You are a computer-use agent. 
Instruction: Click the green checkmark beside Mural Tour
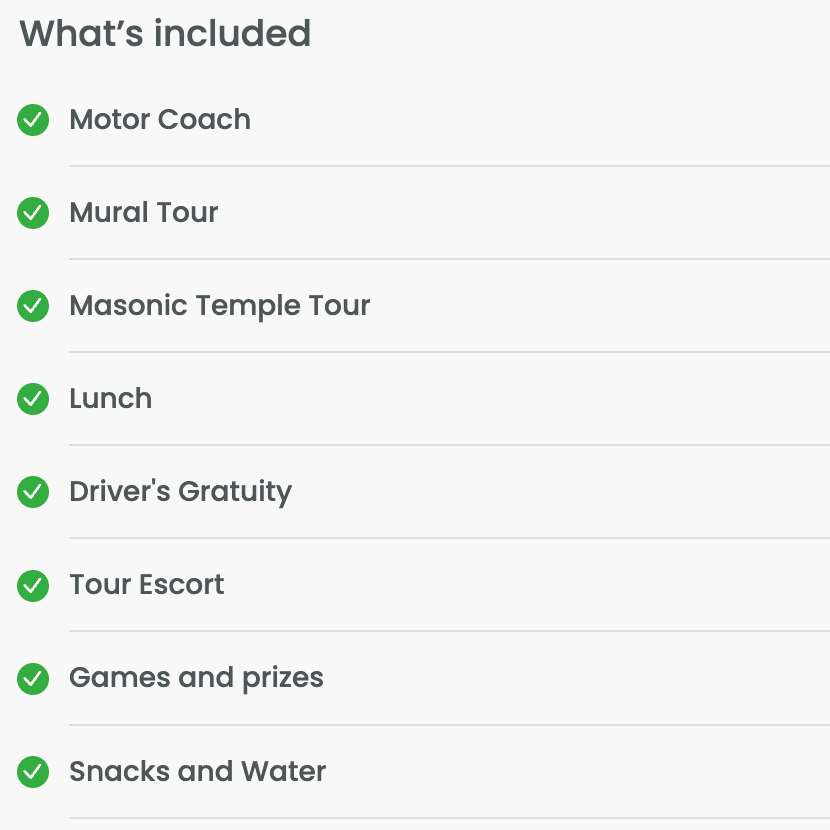click(33, 213)
